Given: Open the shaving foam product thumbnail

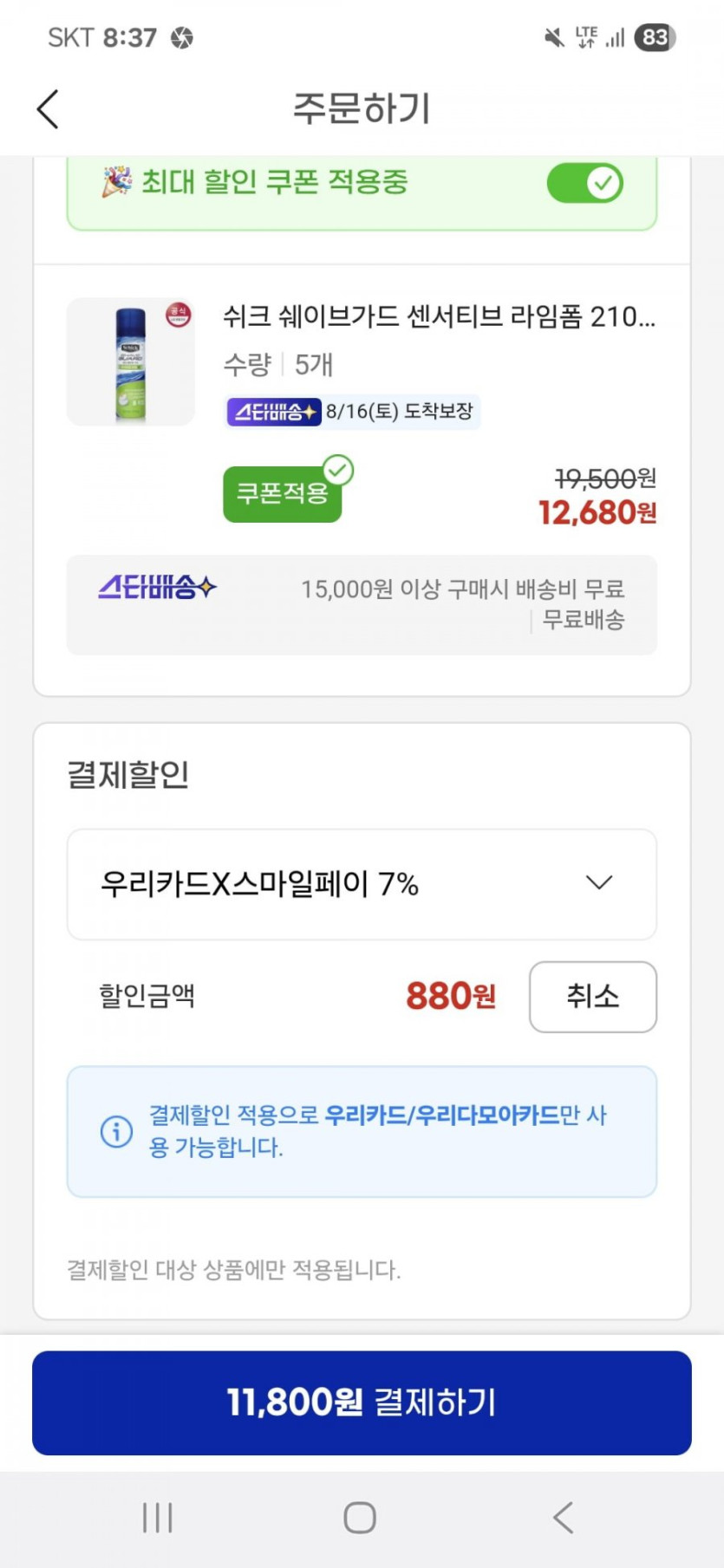Looking at the screenshot, I should (x=131, y=362).
